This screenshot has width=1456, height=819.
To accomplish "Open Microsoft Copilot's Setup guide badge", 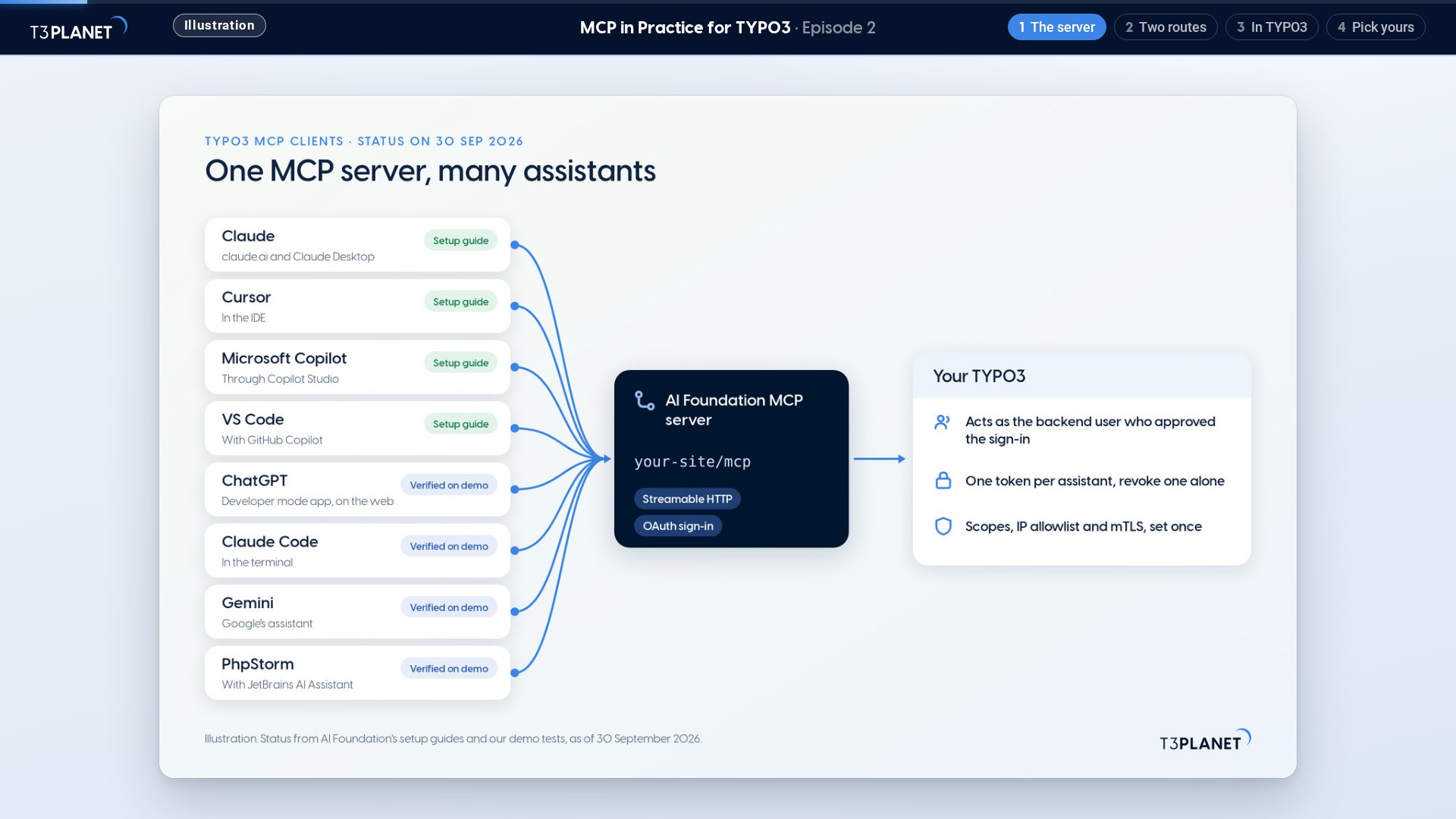I will 460,362.
